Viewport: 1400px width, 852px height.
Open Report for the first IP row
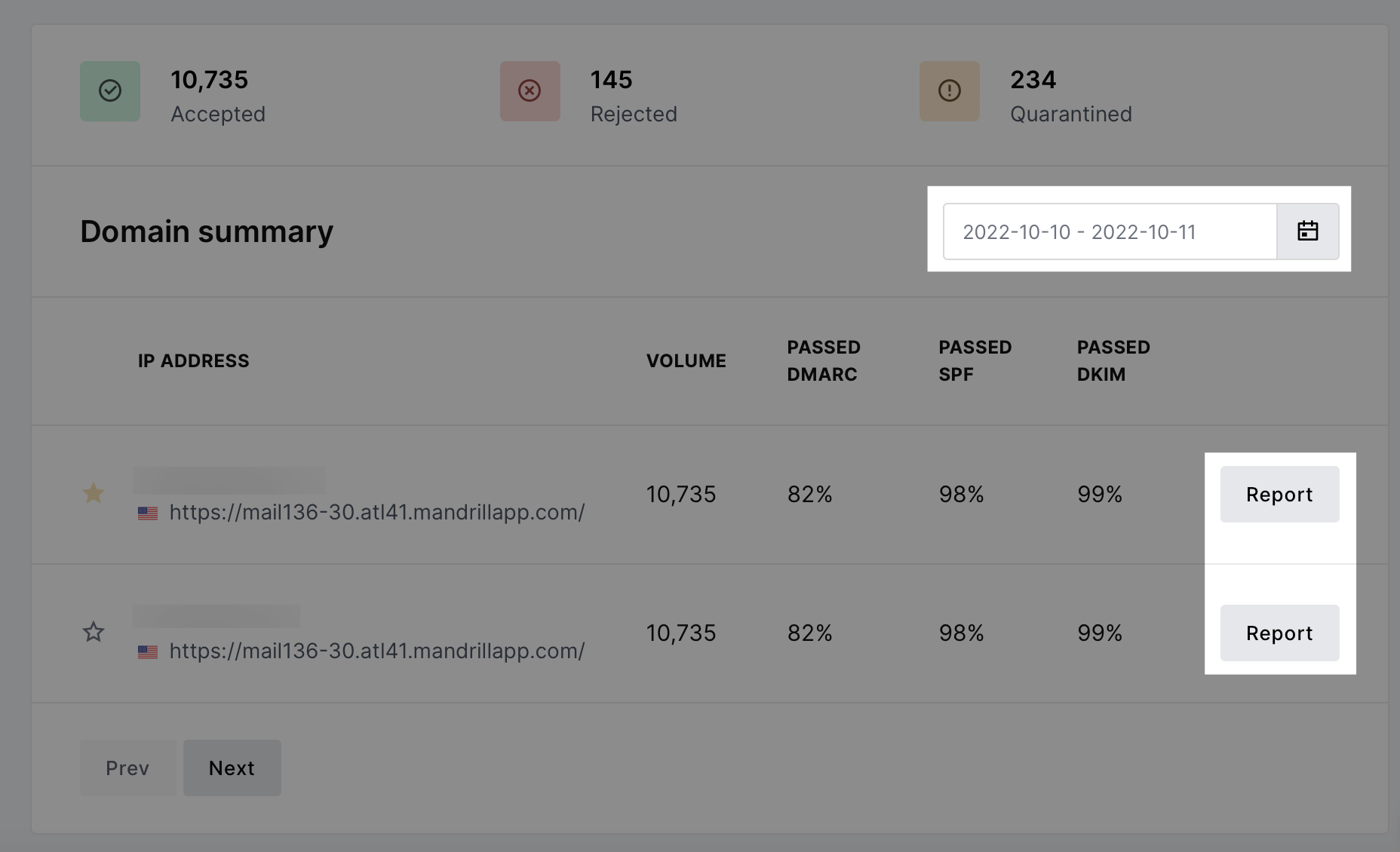[x=1279, y=494]
